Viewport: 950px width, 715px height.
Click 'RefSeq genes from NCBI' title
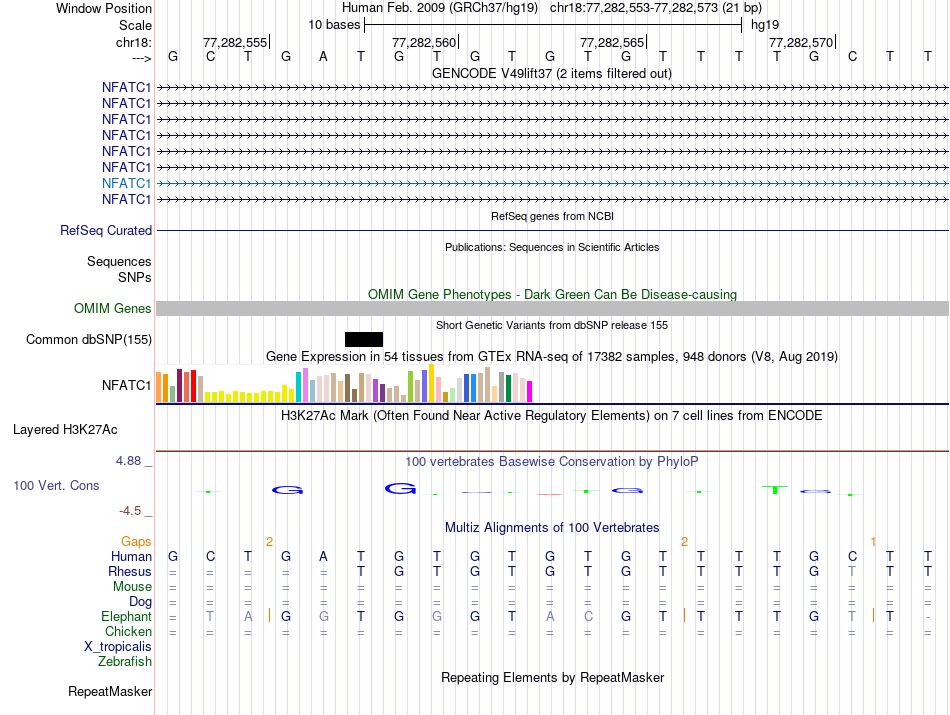coord(552,216)
